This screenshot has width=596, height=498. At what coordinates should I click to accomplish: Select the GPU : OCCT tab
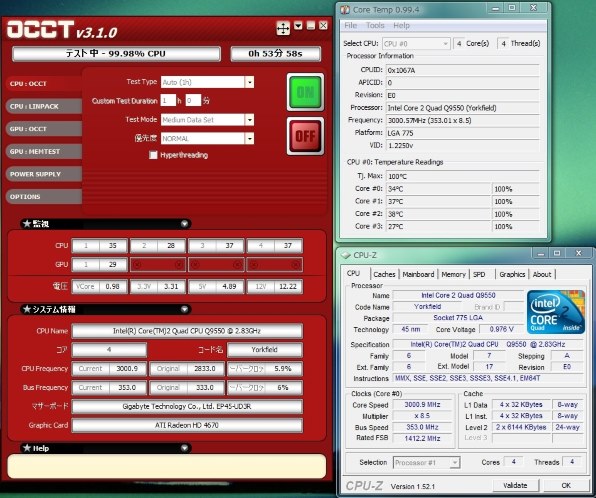[44, 129]
